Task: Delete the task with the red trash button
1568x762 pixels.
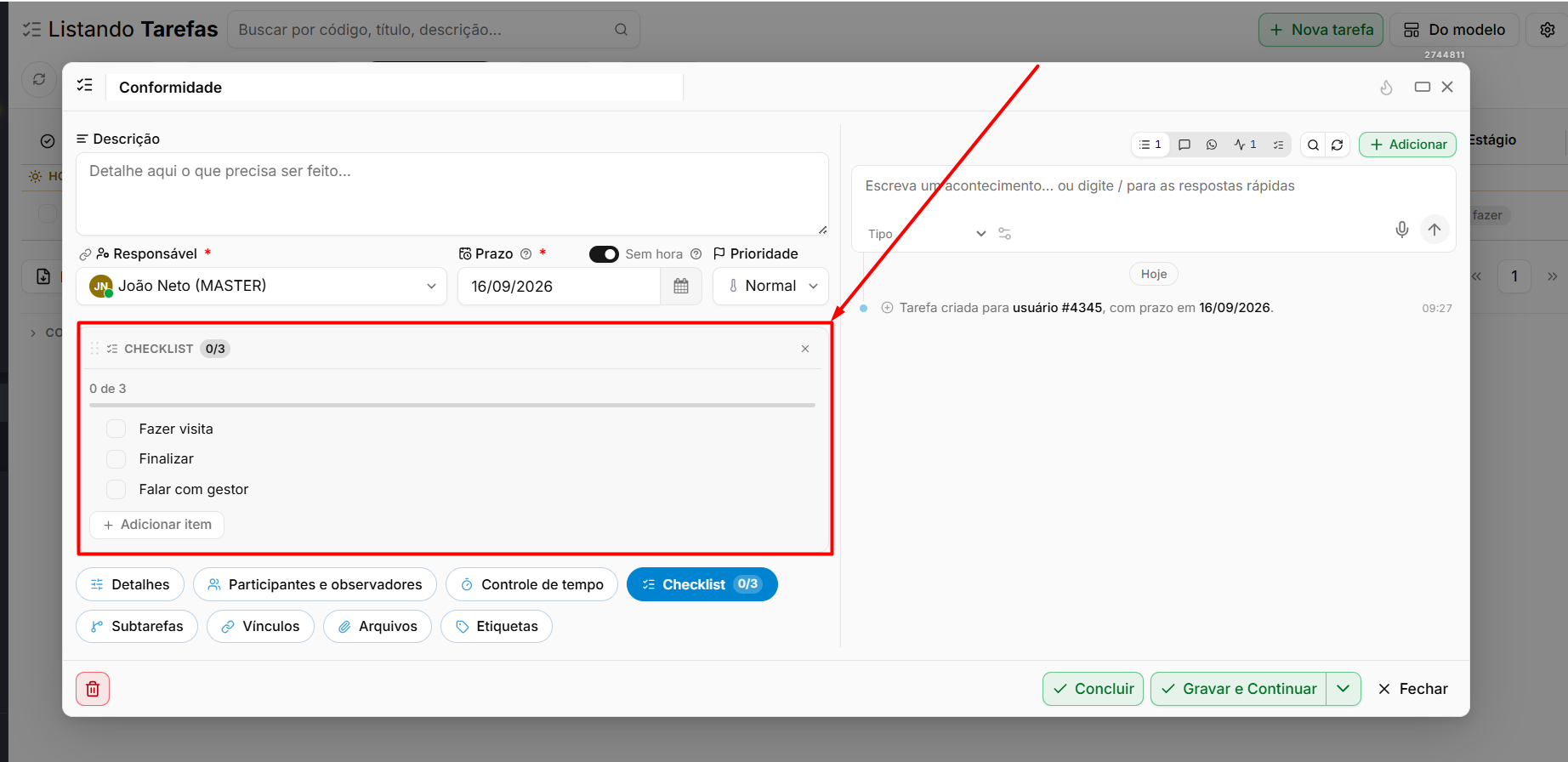Action: 93,689
